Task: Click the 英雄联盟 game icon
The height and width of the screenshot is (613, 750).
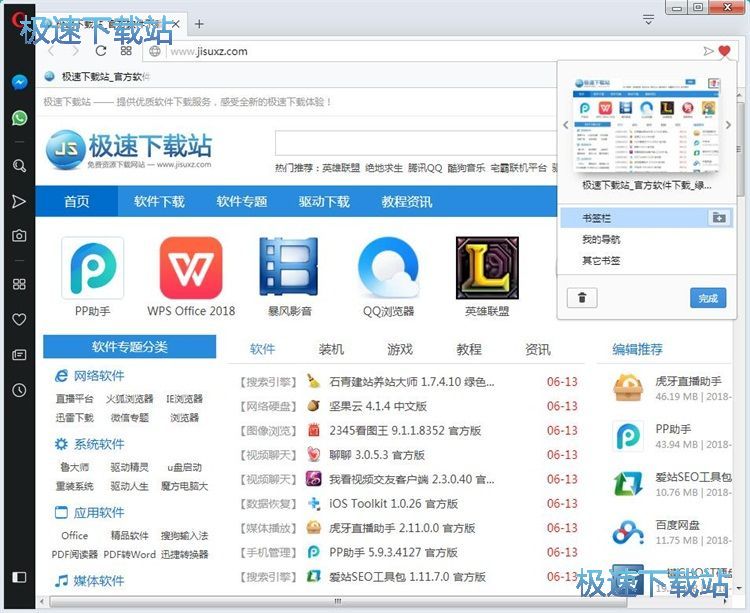Action: pos(487,268)
